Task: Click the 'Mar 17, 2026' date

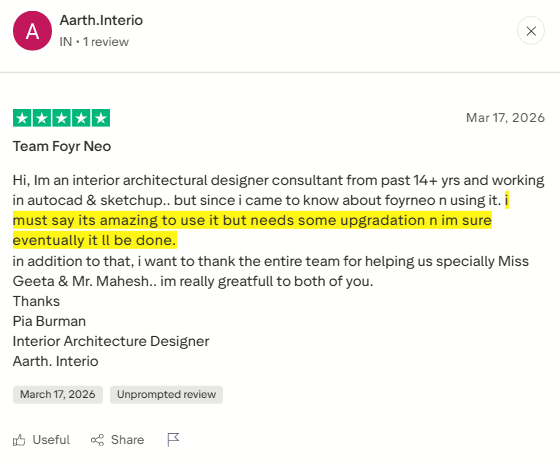Action: pos(505,118)
